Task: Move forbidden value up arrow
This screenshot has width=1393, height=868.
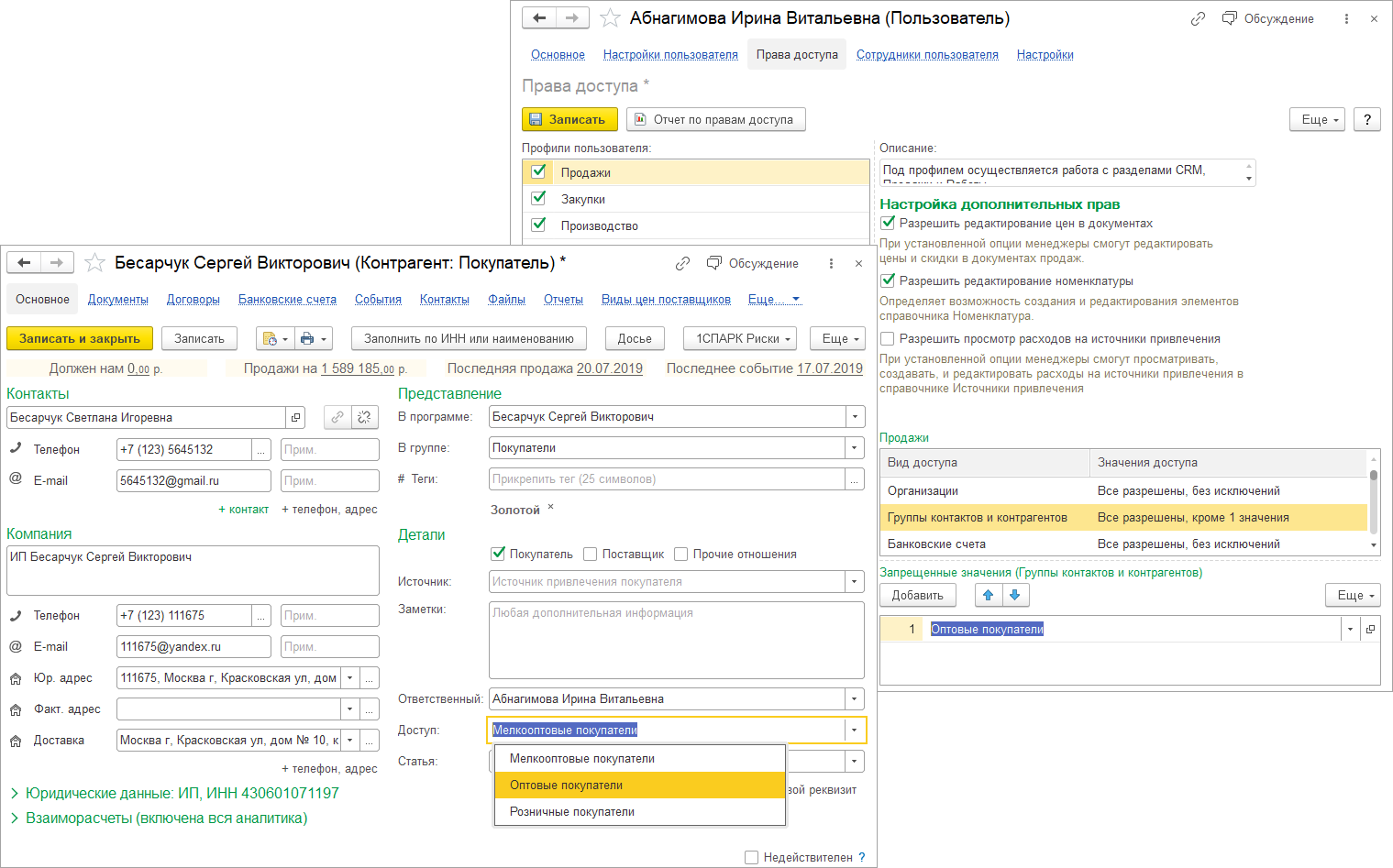Action: coord(988,595)
